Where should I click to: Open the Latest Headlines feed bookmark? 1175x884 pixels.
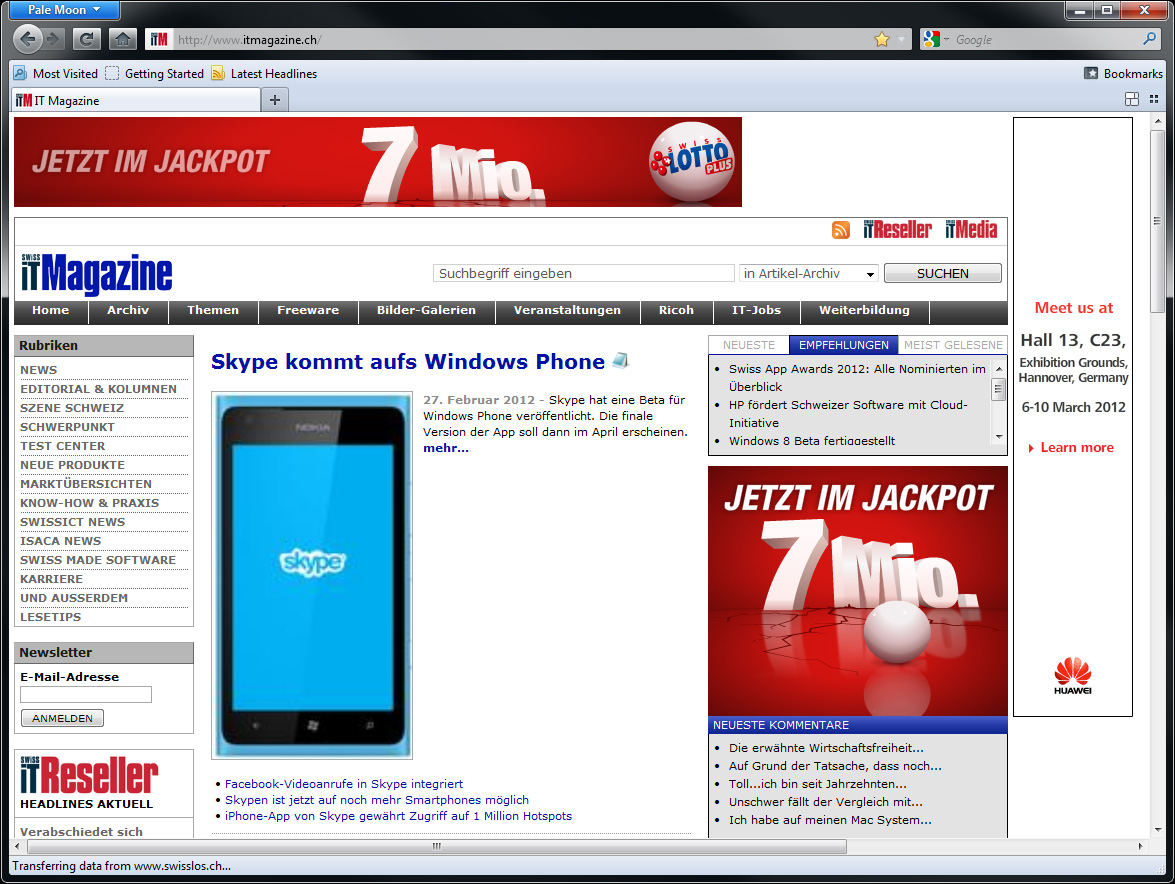(x=265, y=73)
